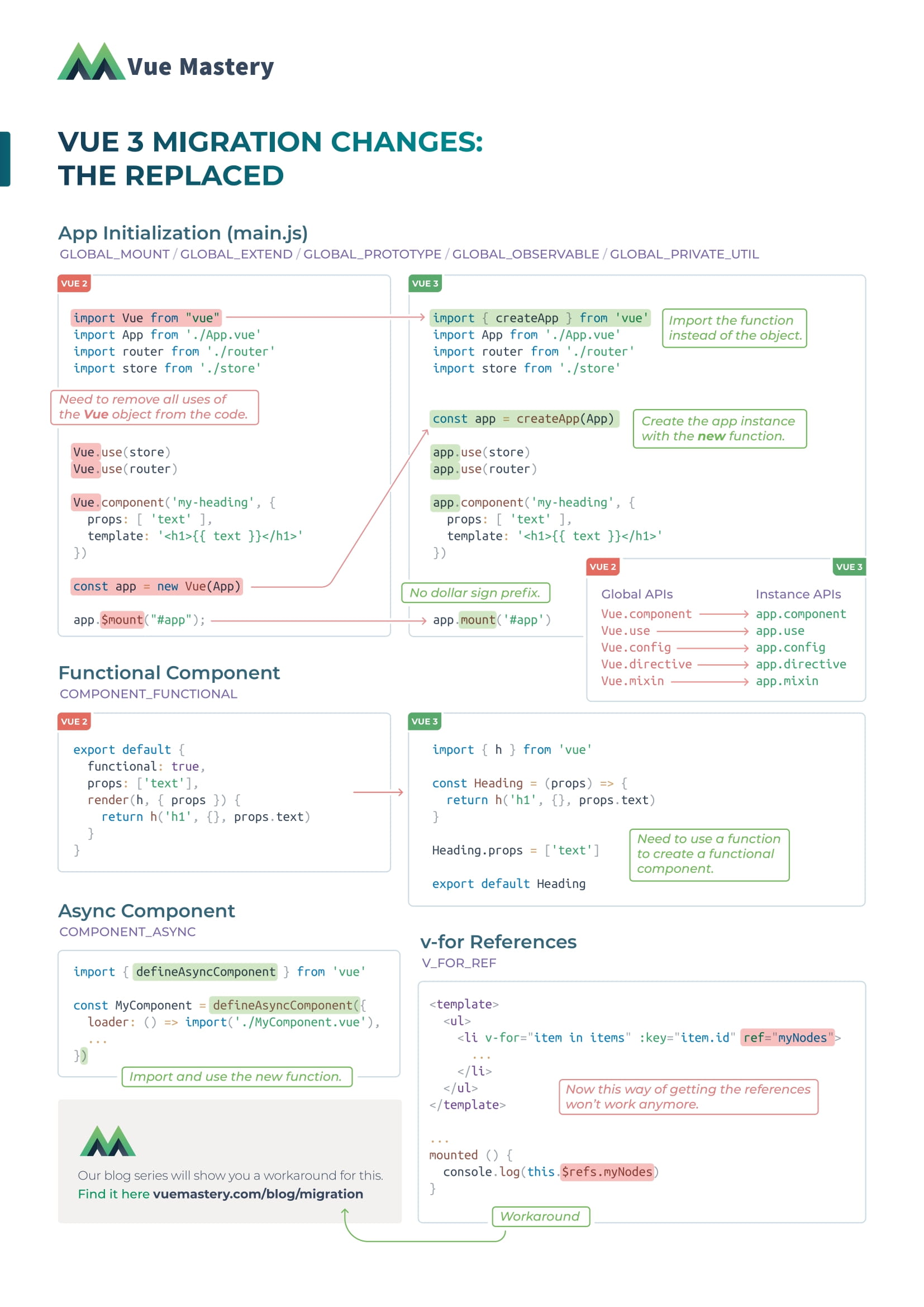Click the highlighted "$refs.myNodes" text

[607, 1172]
